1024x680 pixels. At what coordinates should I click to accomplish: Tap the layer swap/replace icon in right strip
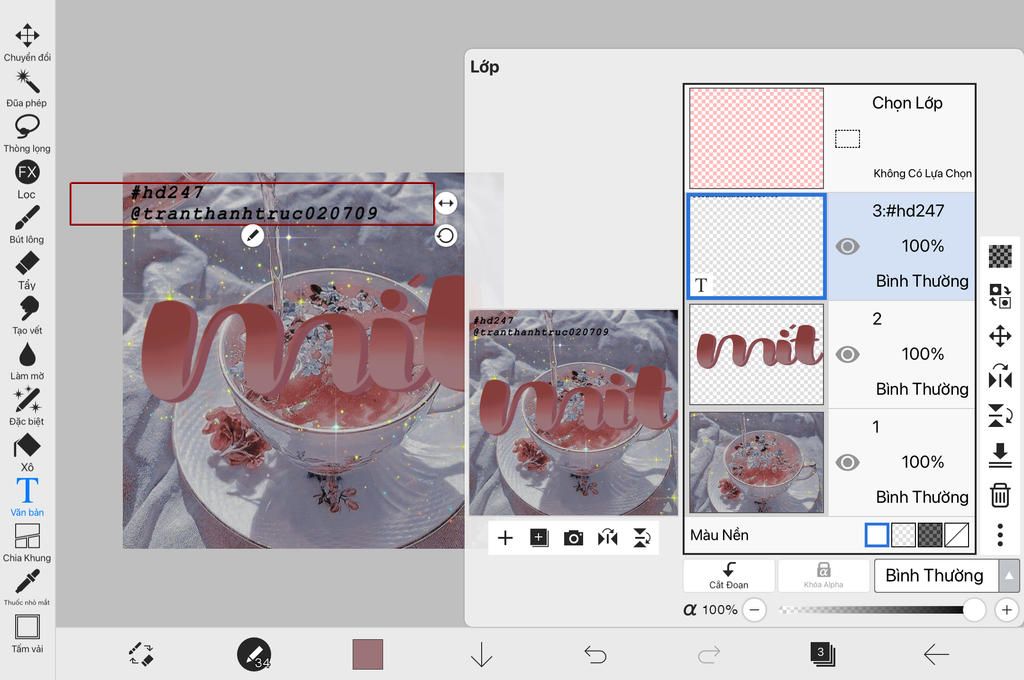[1000, 295]
